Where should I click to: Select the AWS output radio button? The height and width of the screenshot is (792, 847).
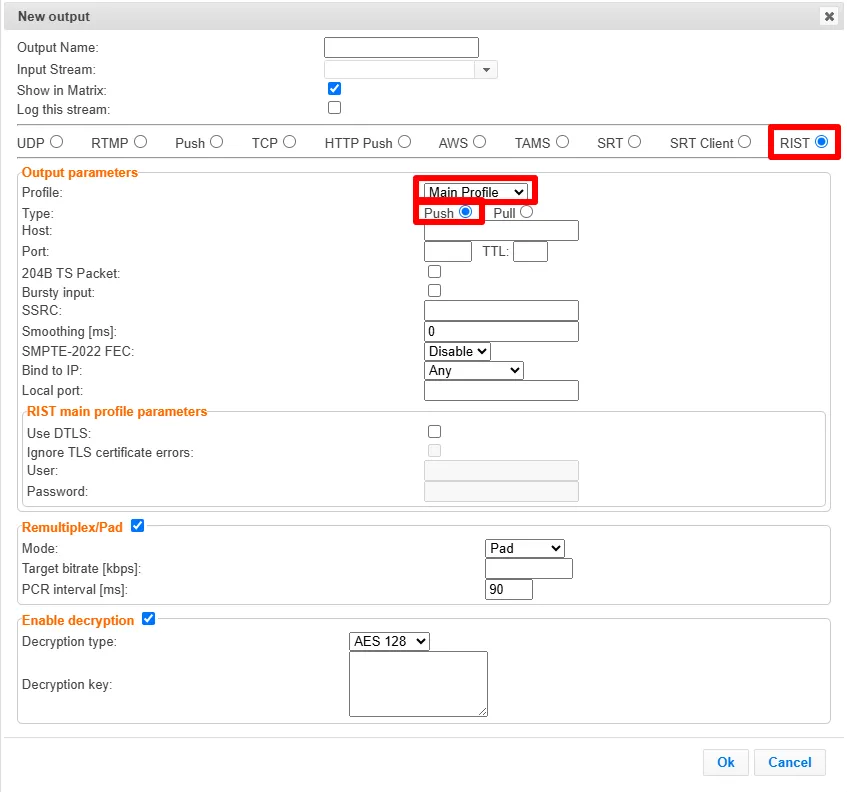pos(479,142)
